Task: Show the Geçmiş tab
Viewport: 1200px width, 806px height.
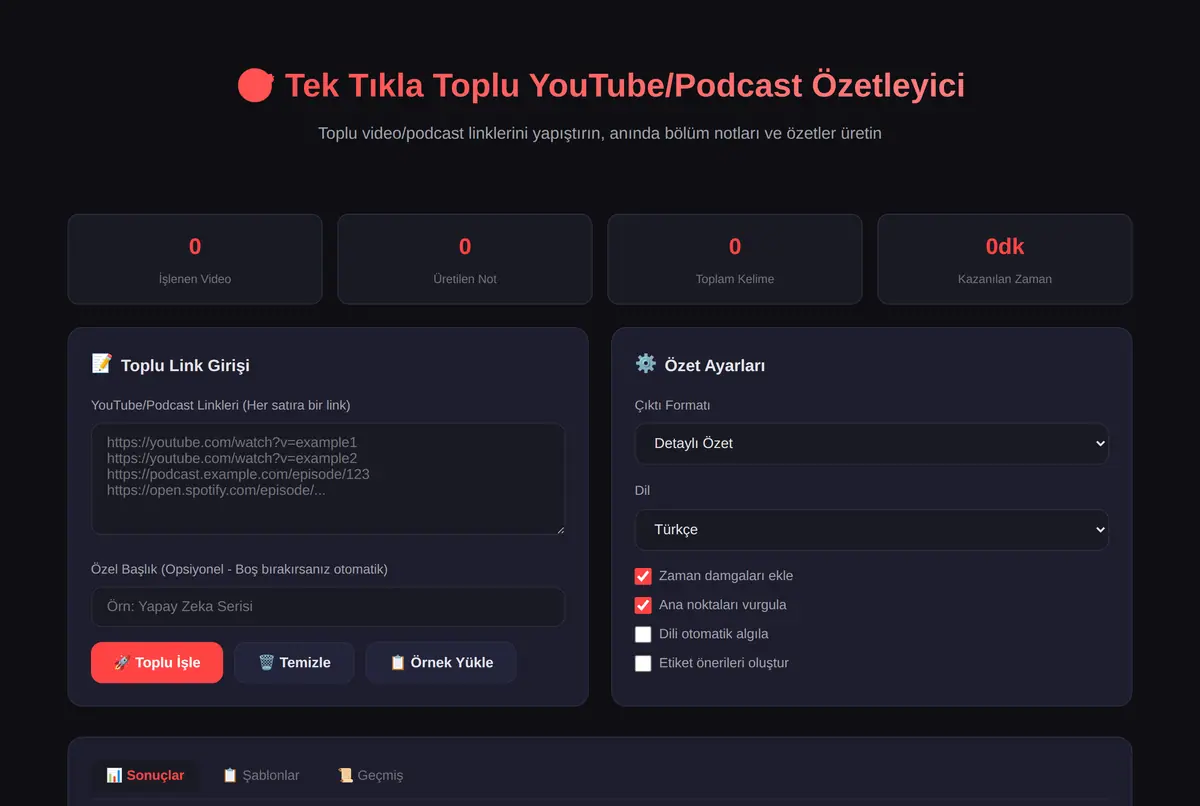Action: tap(370, 775)
